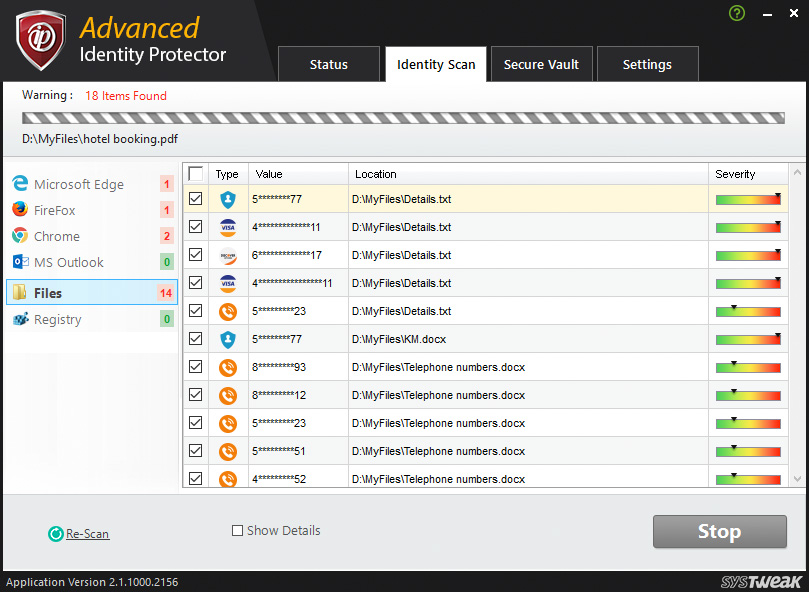The image size is (809, 592).
Task: Click severity bar for value 4***************11
Action: coord(748,283)
